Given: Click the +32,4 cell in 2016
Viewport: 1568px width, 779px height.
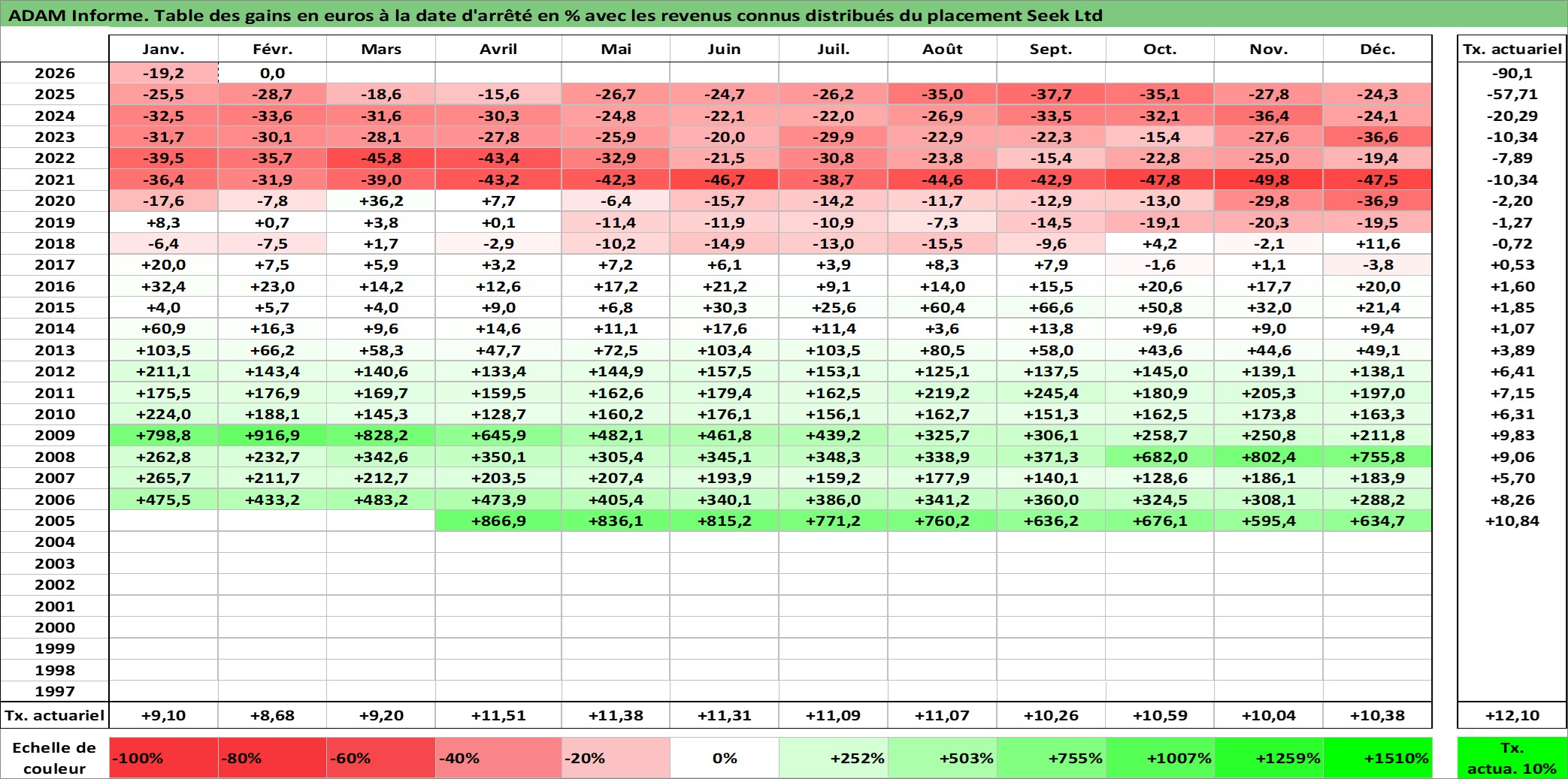Looking at the screenshot, I should pyautogui.click(x=164, y=286).
